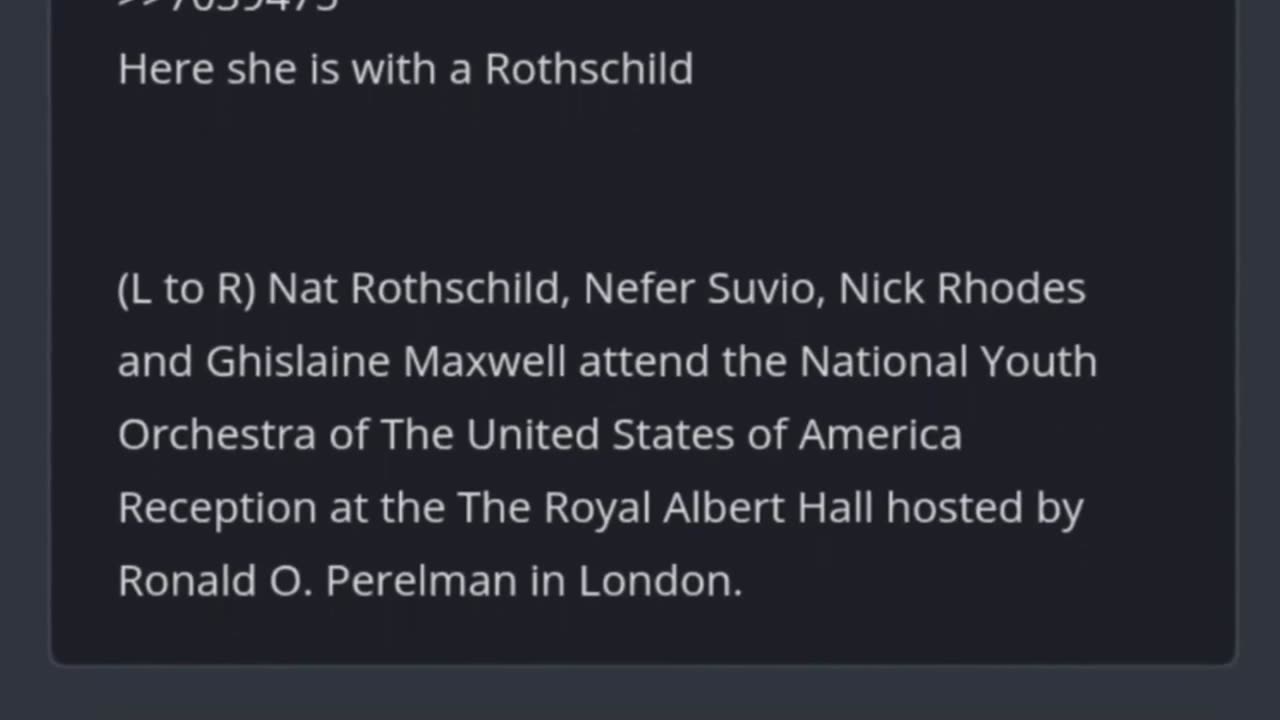Click the "(L to R)" caption prefix
The width and height of the screenshot is (1280, 720).
click(x=187, y=289)
